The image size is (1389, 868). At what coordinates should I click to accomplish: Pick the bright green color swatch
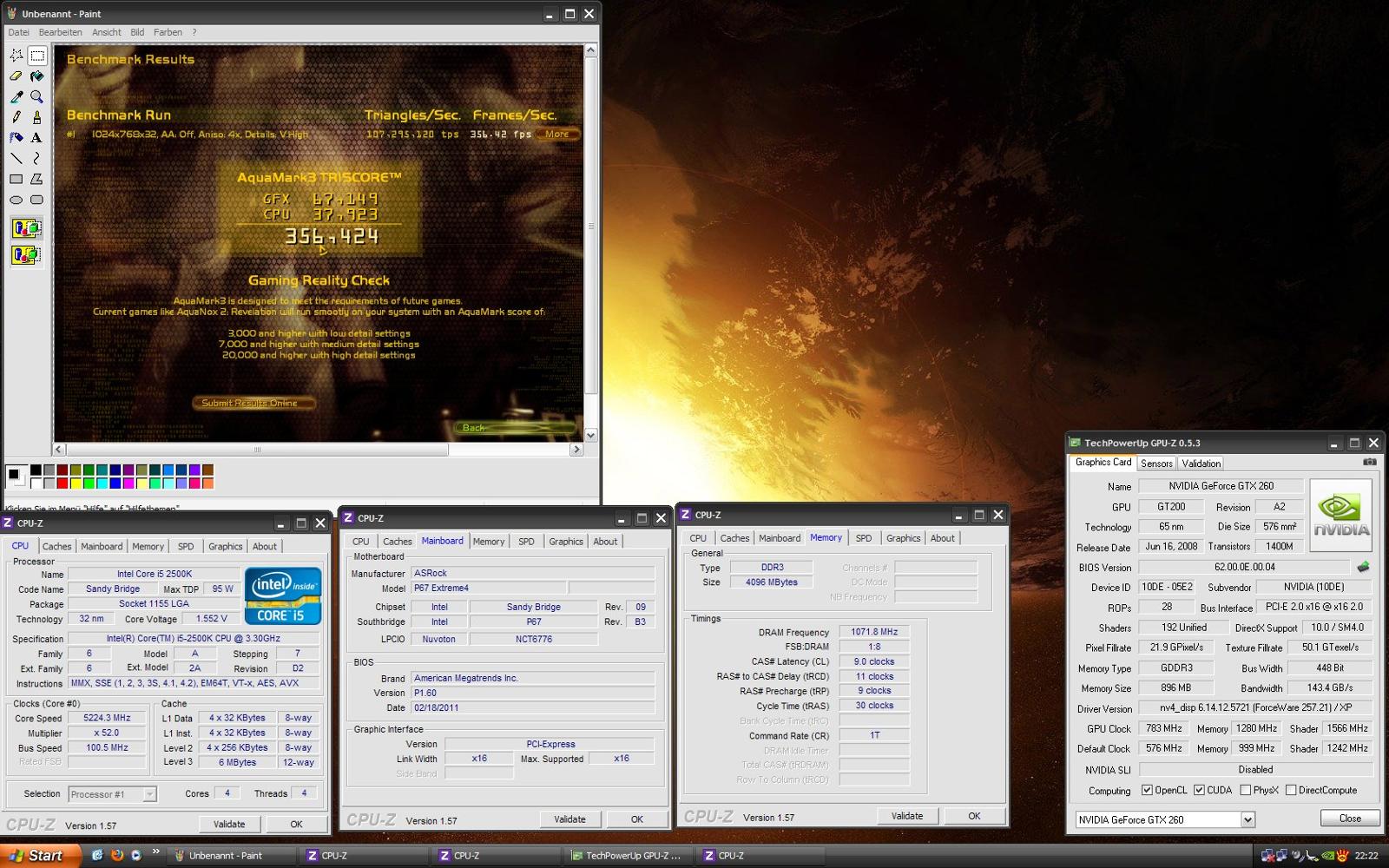tap(89, 483)
